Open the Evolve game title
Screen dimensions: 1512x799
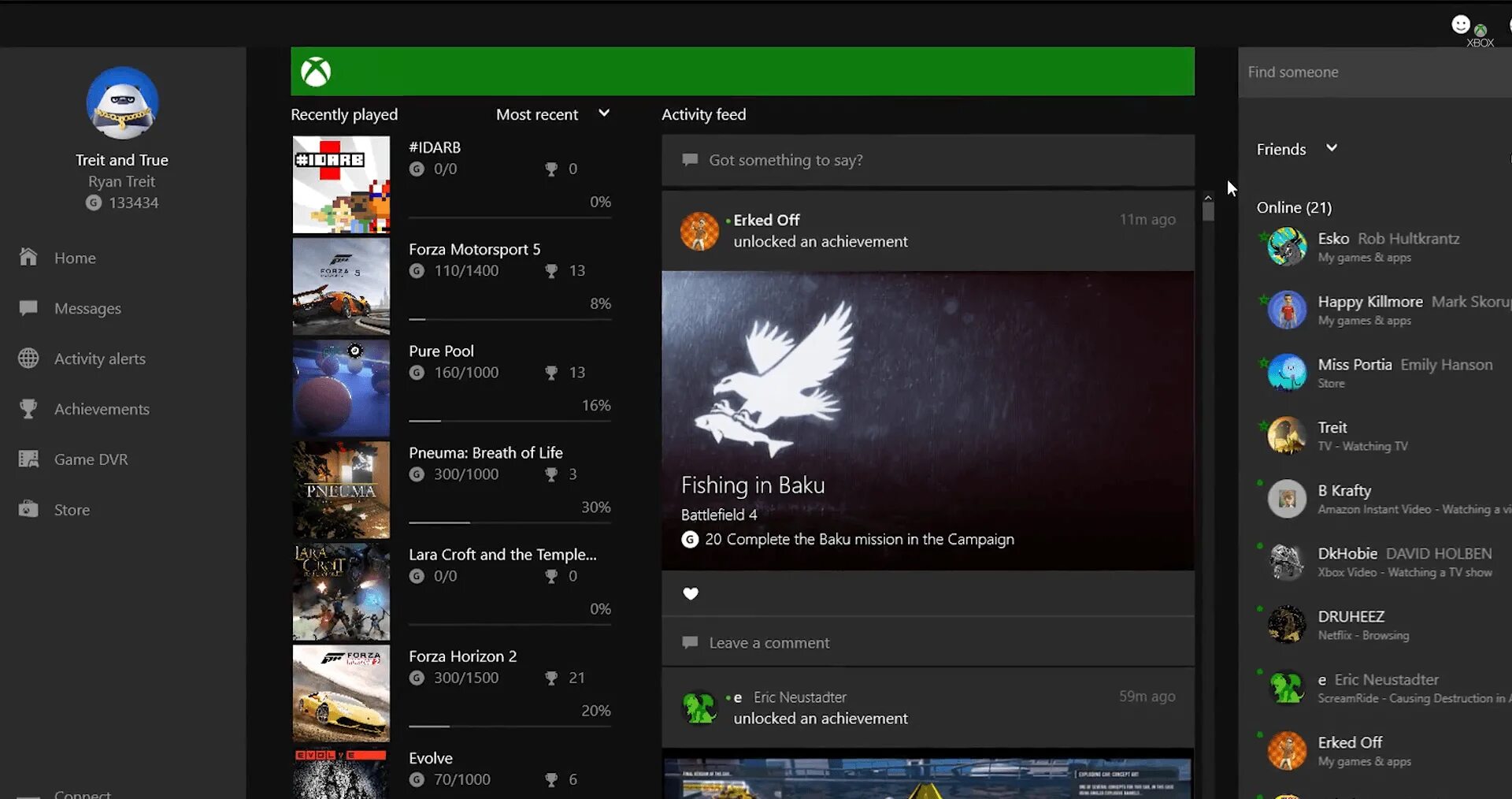431,757
